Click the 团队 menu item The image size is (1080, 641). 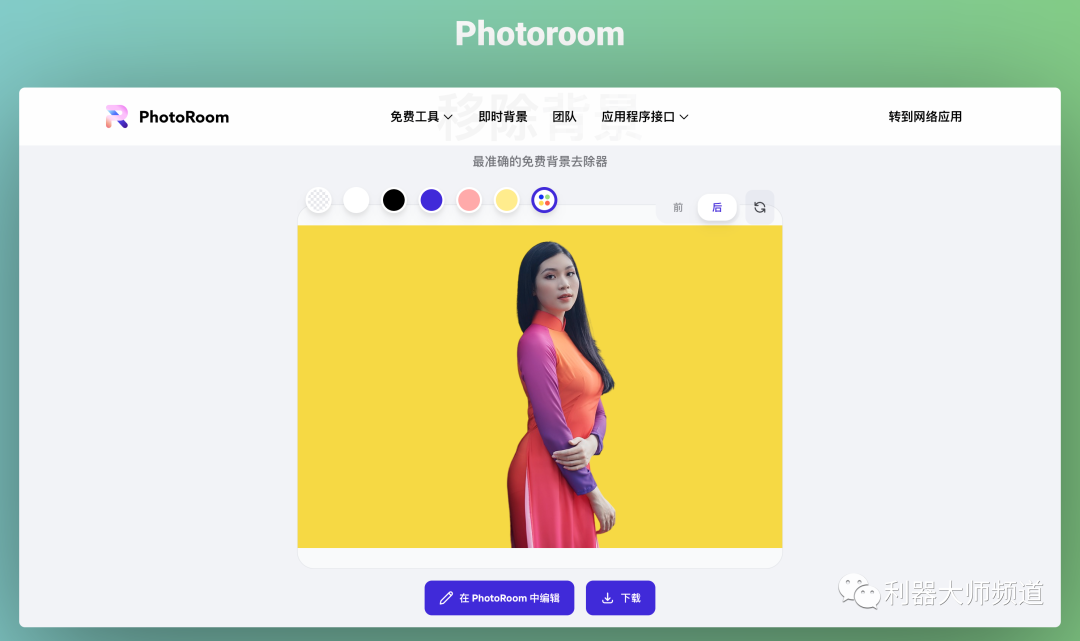pos(564,116)
